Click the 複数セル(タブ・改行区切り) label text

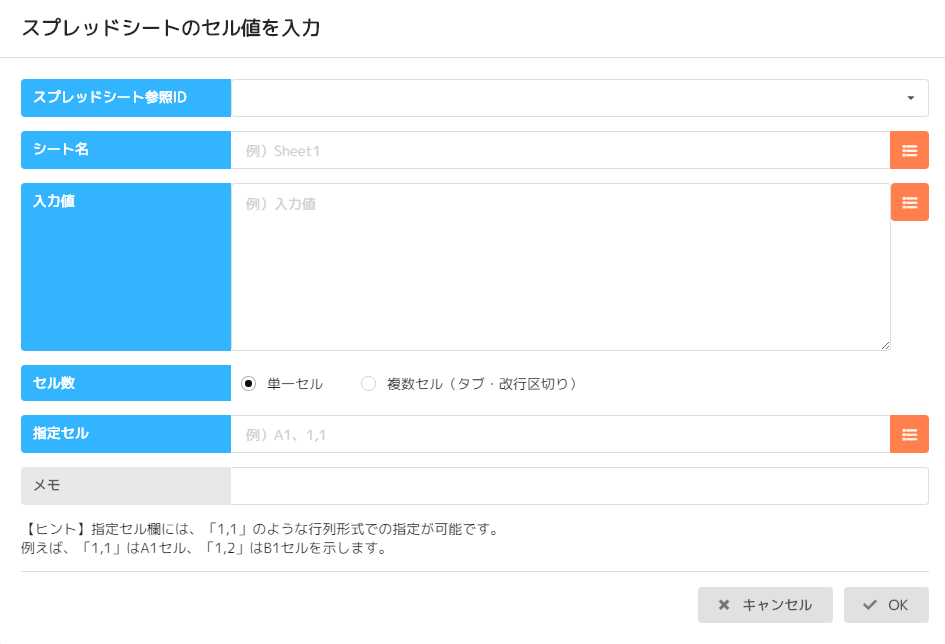(x=482, y=383)
